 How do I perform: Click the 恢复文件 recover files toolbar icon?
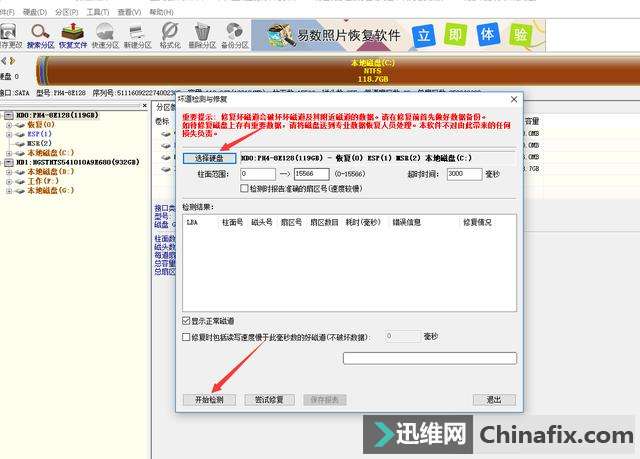coord(73,36)
